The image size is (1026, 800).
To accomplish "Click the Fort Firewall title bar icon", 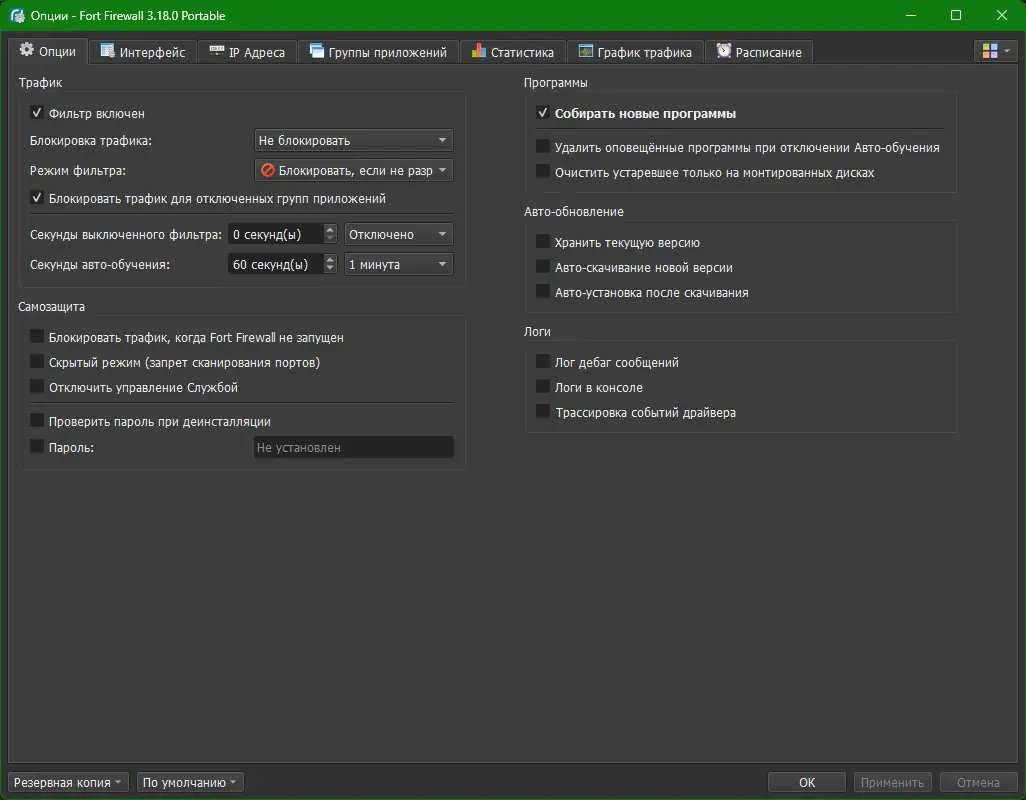I will pyautogui.click(x=18, y=16).
